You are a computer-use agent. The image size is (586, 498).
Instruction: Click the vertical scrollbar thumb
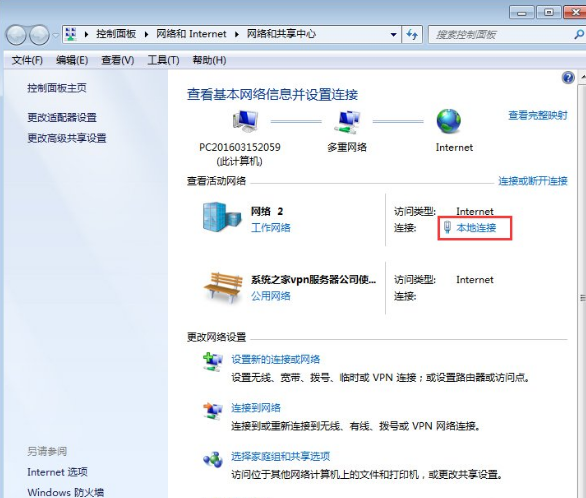coord(583,298)
